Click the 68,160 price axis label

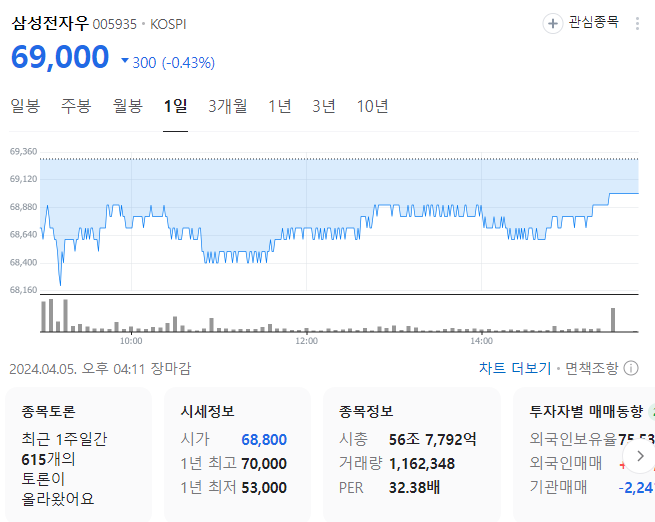23,290
